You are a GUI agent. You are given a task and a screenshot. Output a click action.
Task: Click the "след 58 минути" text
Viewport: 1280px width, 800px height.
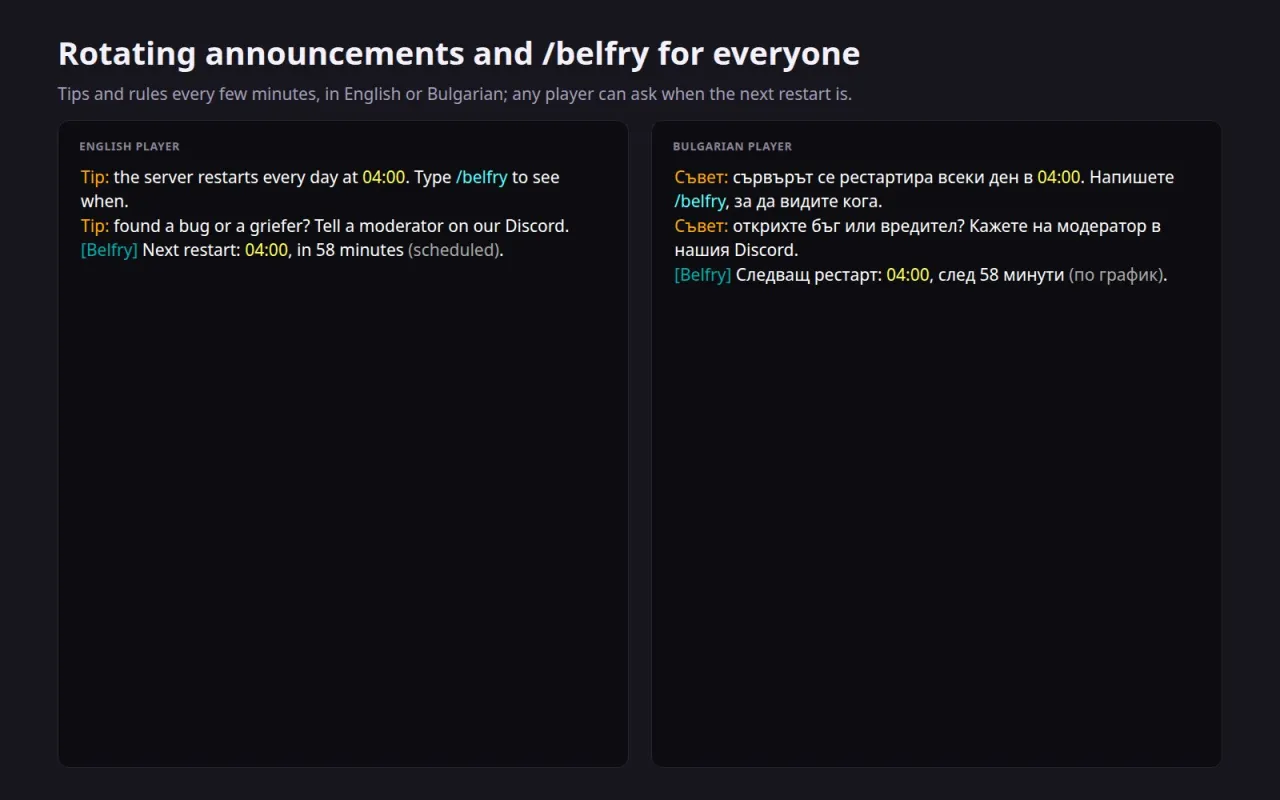[1001, 274]
